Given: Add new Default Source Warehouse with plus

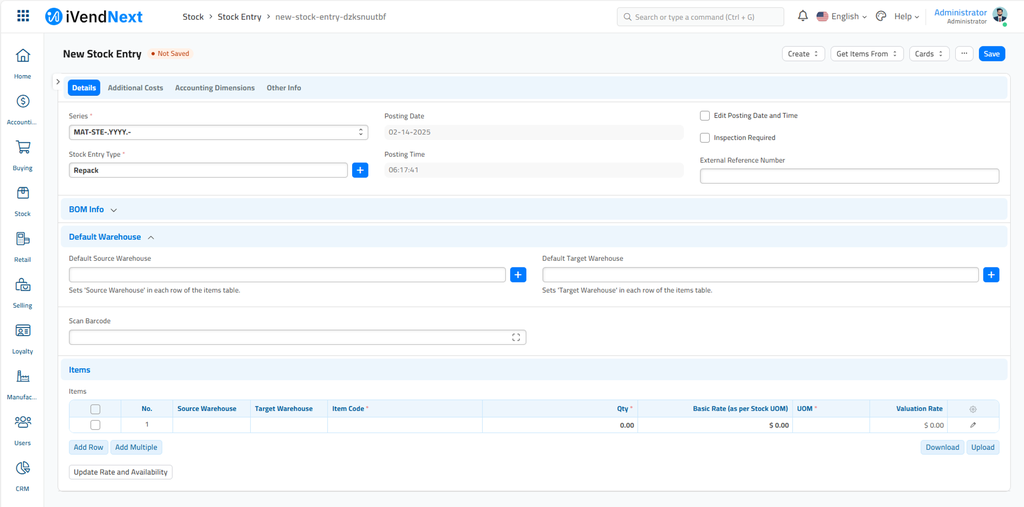Looking at the screenshot, I should (x=518, y=275).
